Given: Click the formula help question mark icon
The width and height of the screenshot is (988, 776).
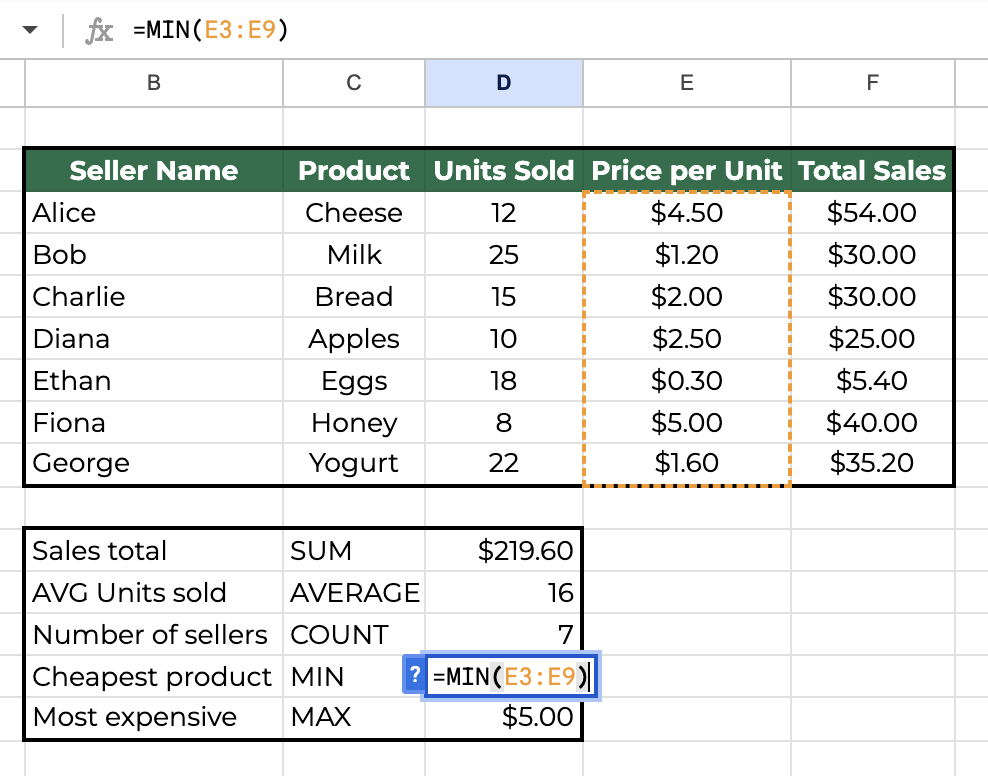Looking at the screenshot, I should click(414, 676).
